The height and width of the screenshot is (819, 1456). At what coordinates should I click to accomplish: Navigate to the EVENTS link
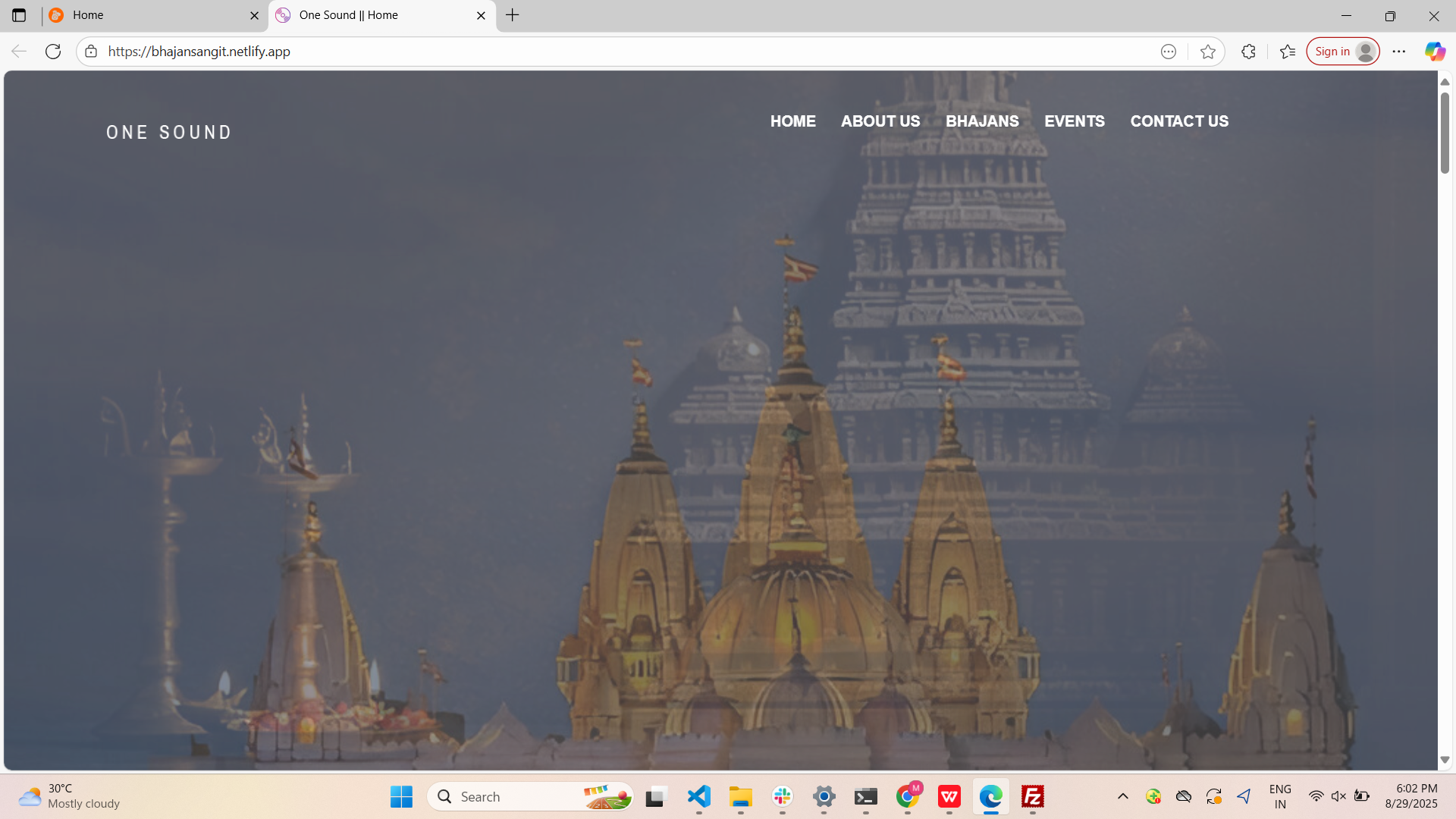1074,121
